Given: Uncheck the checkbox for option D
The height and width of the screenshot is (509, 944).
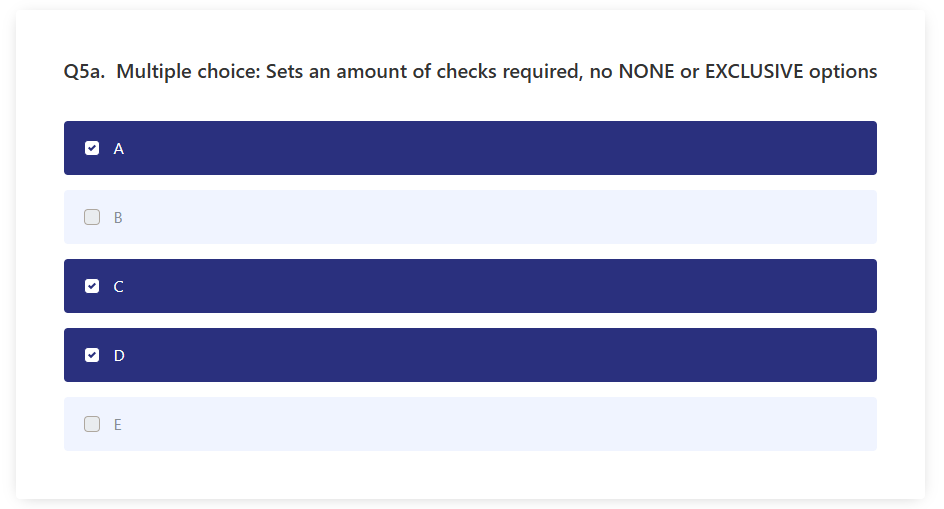Looking at the screenshot, I should pos(92,355).
